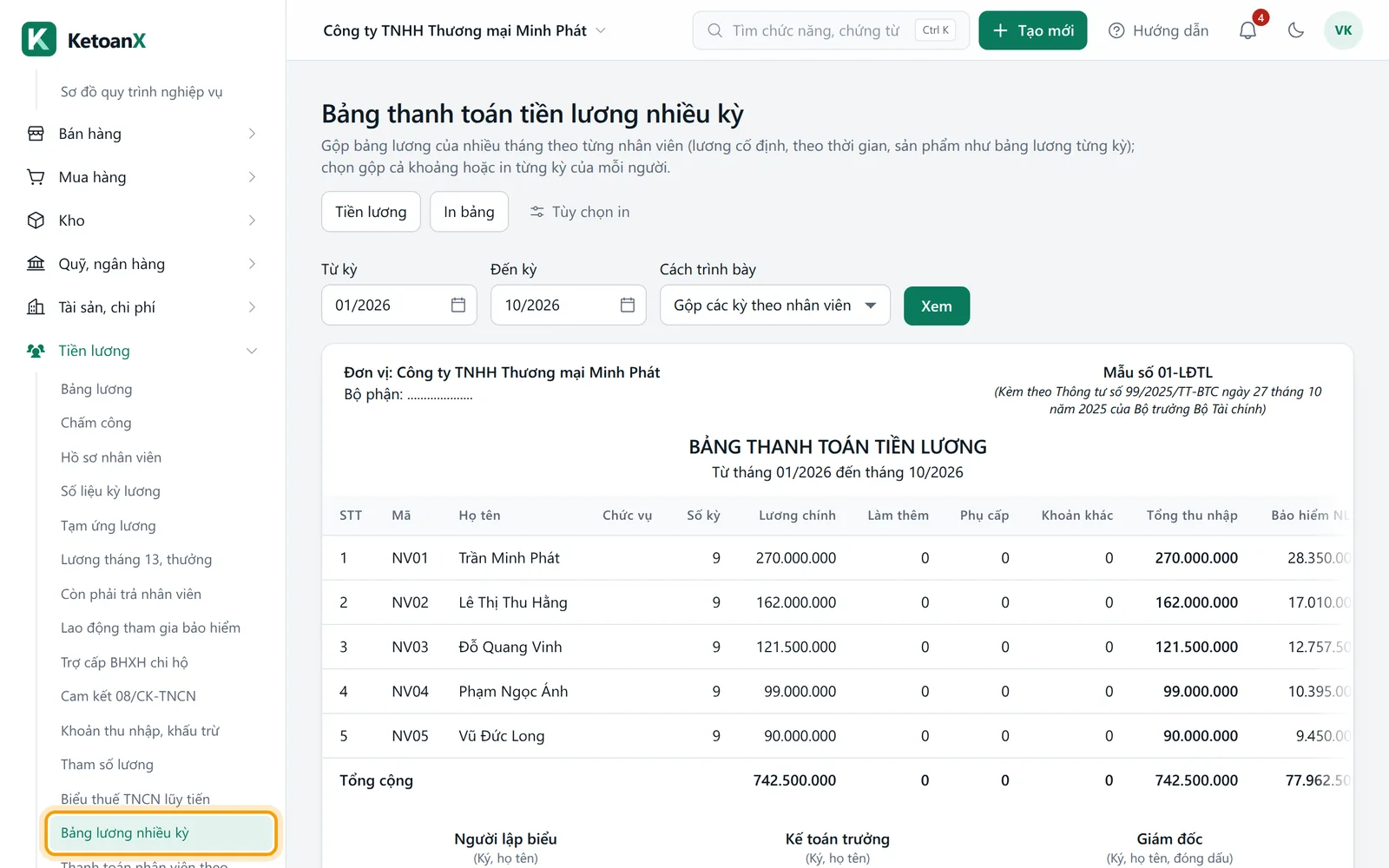Click the In bảng button
The image size is (1389, 868).
click(469, 212)
